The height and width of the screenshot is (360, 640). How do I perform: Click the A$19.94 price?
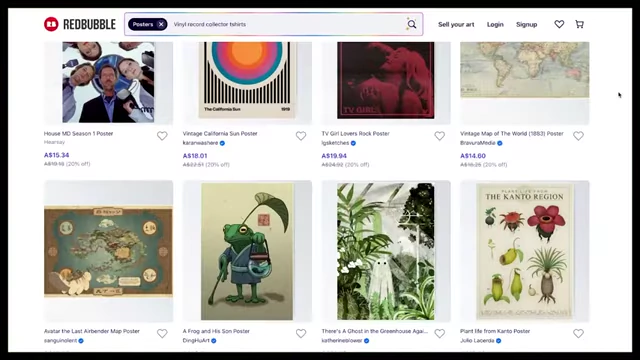click(334, 156)
